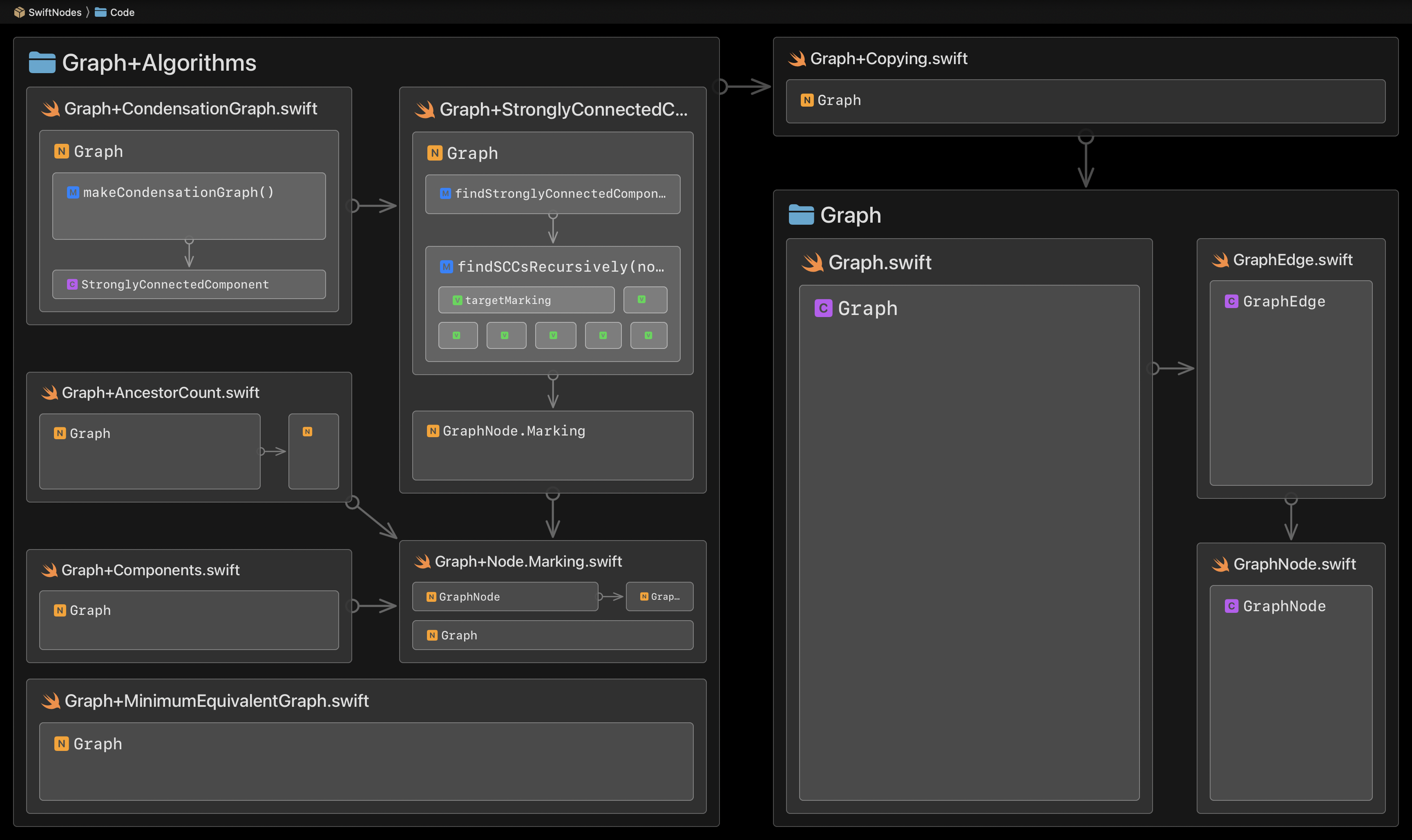Select the GraphEdge class node

pos(1284,301)
